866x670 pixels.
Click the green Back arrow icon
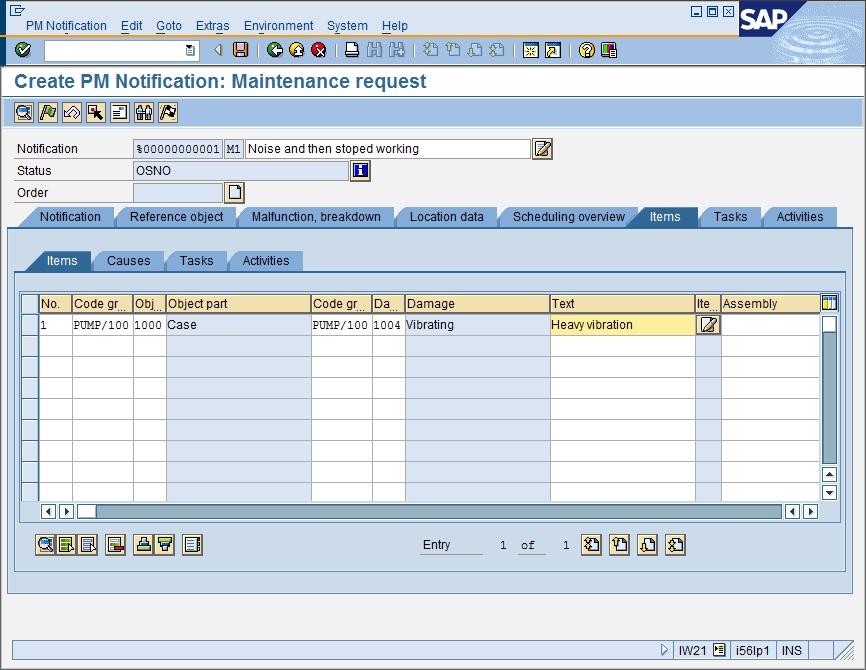pos(274,50)
